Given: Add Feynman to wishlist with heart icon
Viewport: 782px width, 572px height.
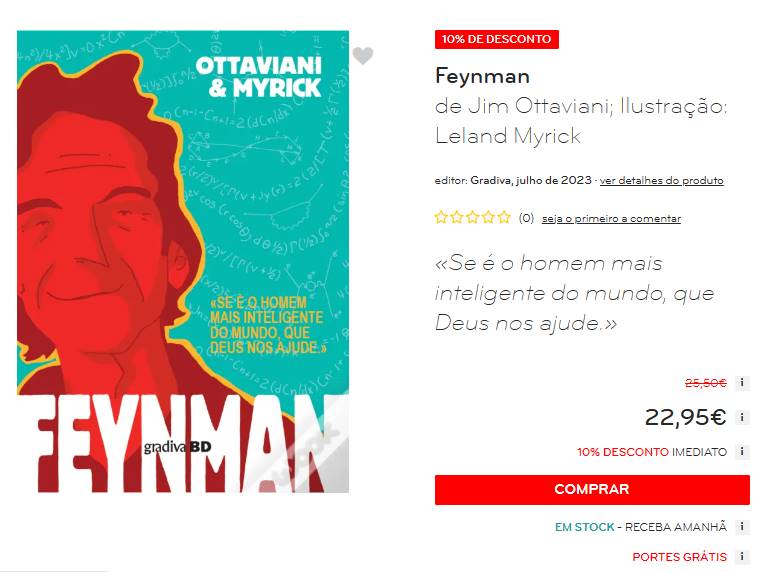Looking at the screenshot, I should [x=363, y=55].
